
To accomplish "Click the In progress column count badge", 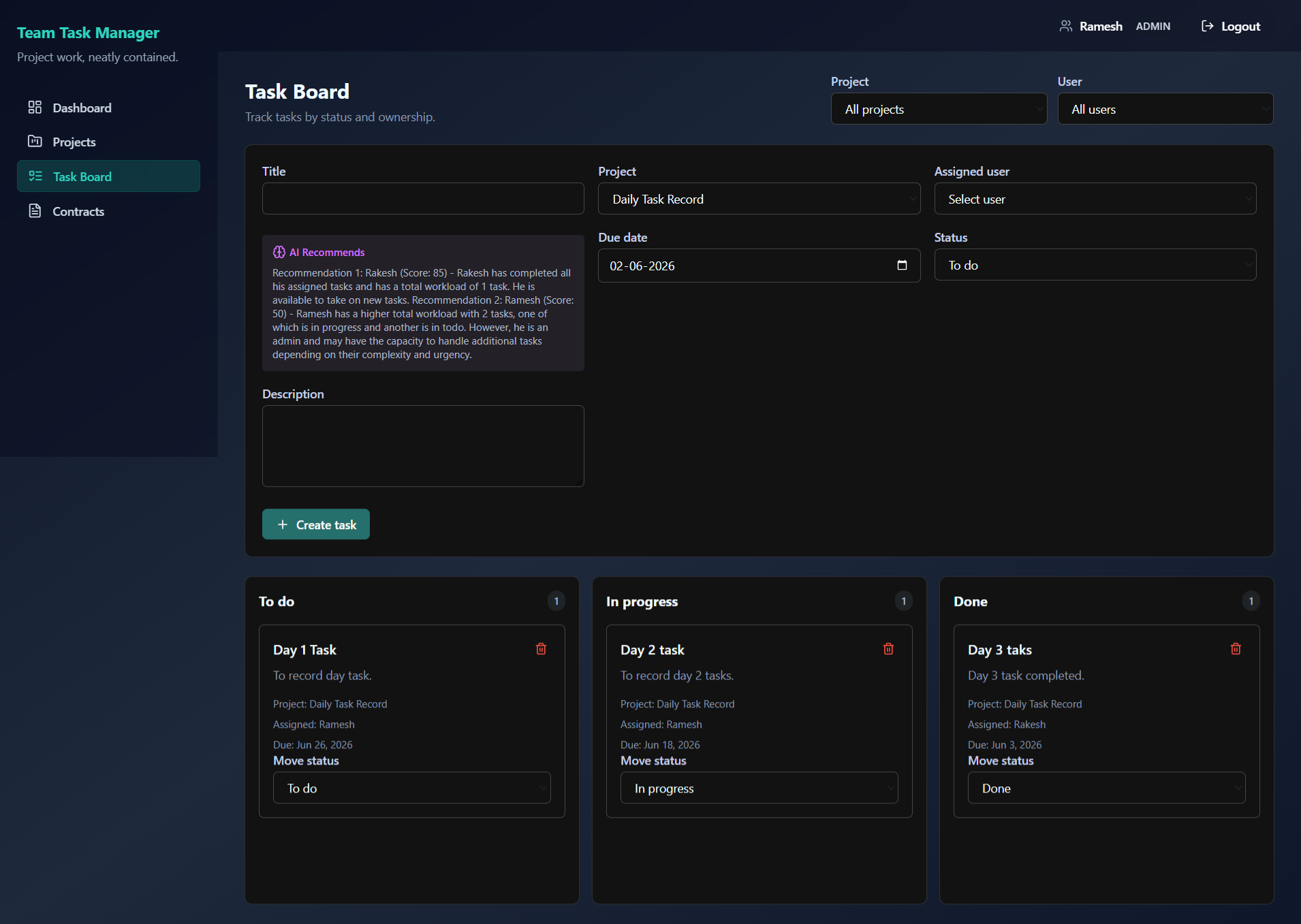I will pyautogui.click(x=903, y=601).
